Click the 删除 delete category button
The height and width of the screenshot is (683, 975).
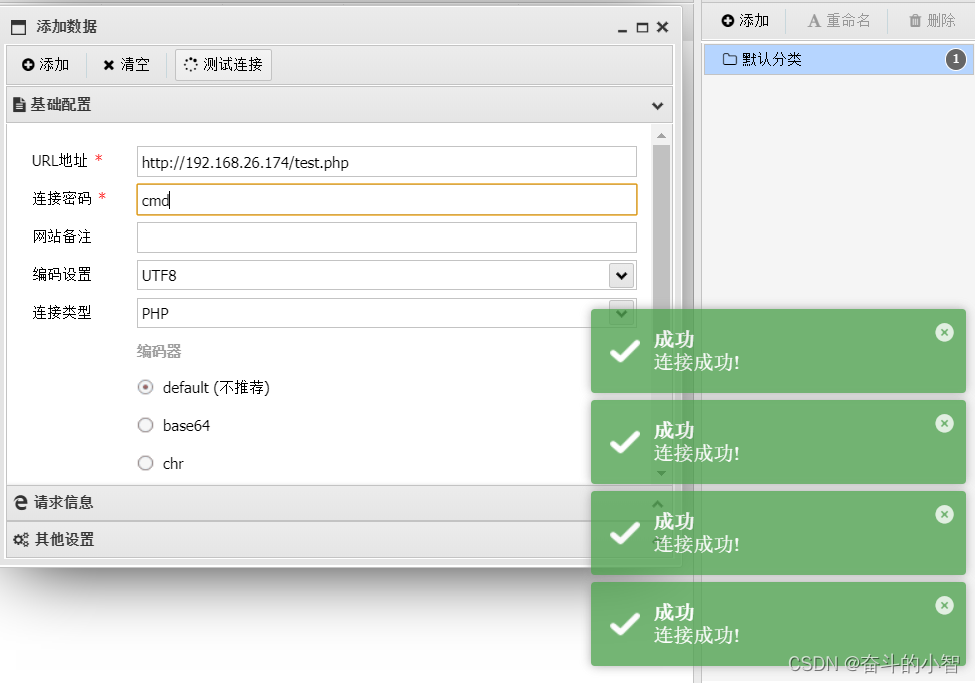click(931, 21)
